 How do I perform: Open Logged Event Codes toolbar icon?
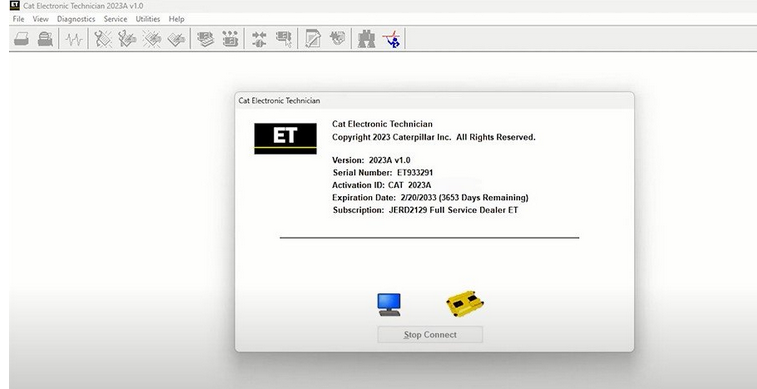pos(176,39)
